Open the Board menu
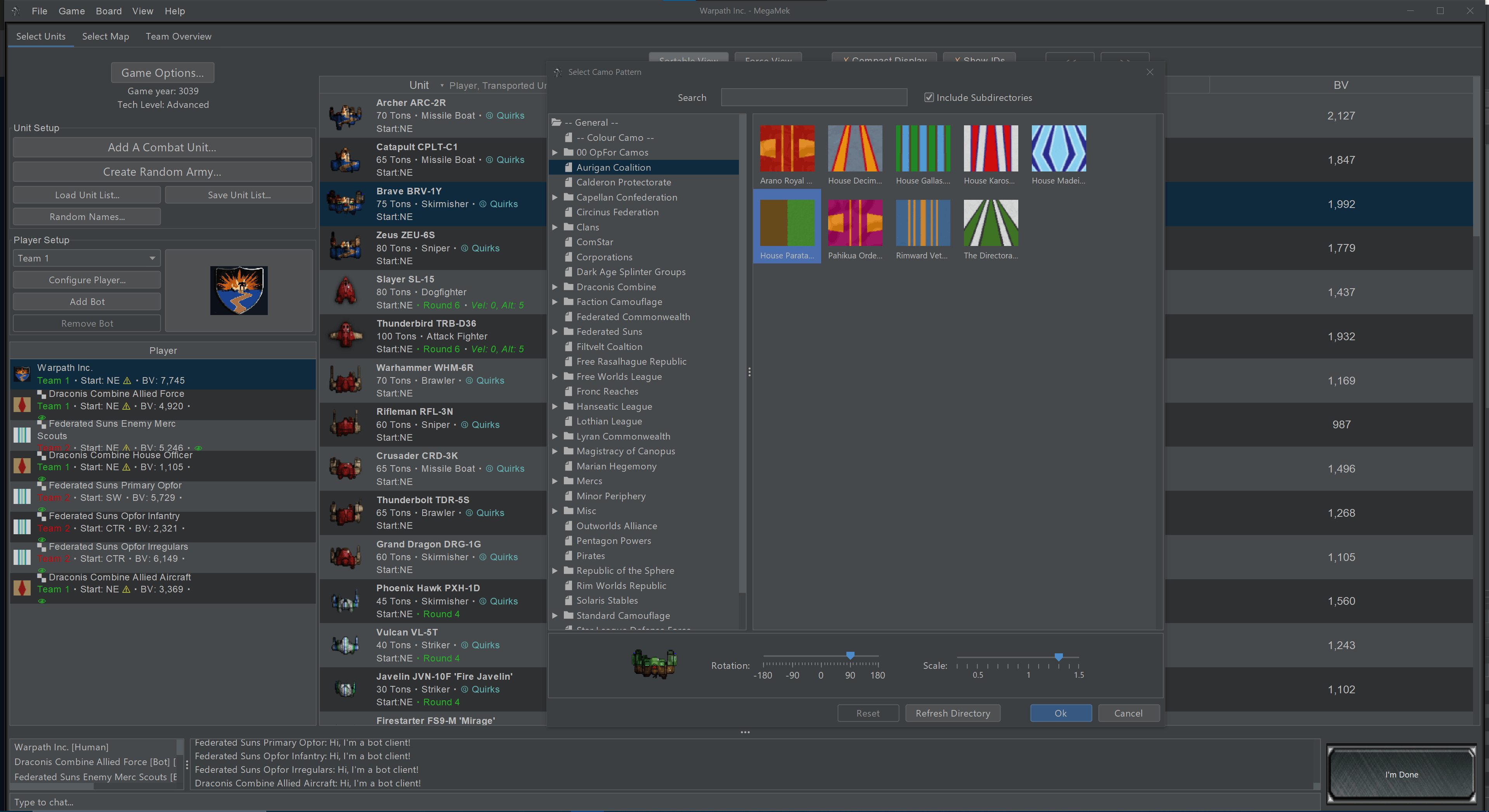The height and width of the screenshot is (812, 1489). point(109,11)
